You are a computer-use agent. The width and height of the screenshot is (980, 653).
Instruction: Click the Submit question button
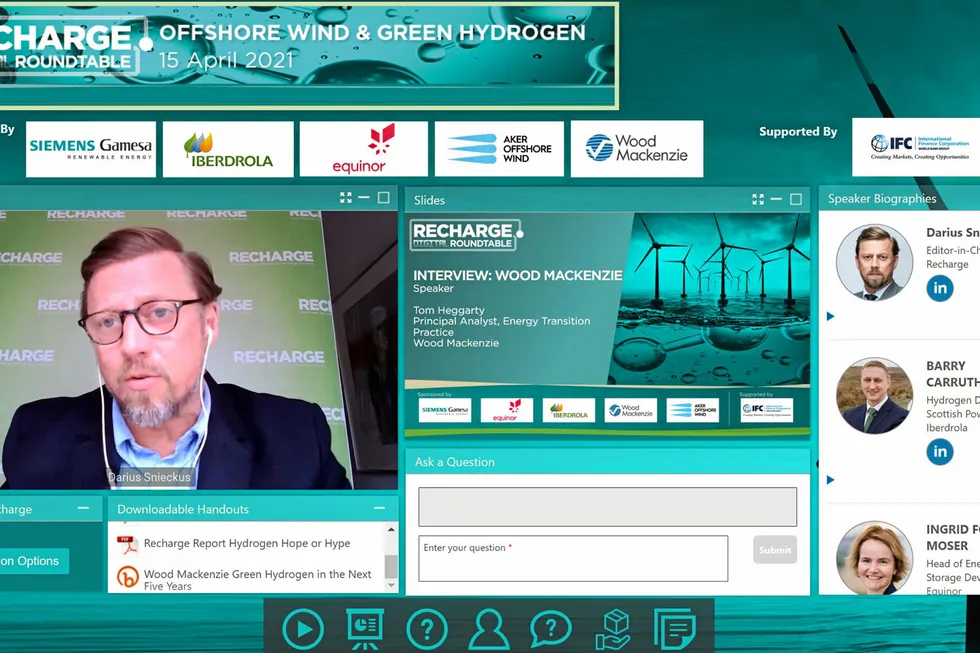coord(775,550)
